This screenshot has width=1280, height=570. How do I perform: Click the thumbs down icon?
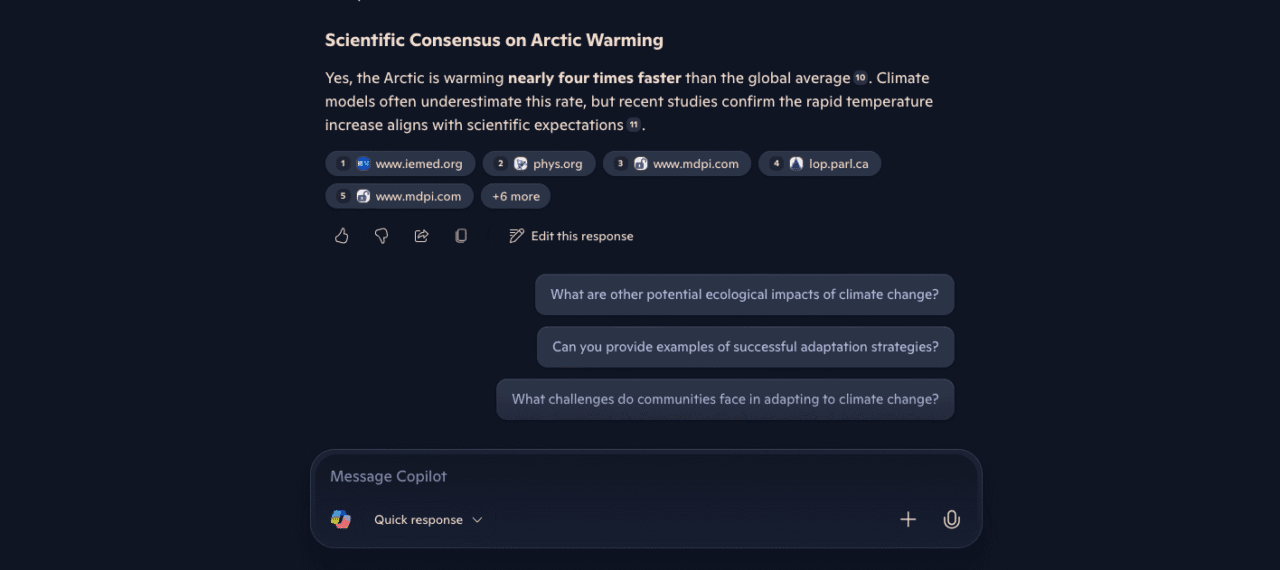tap(381, 236)
